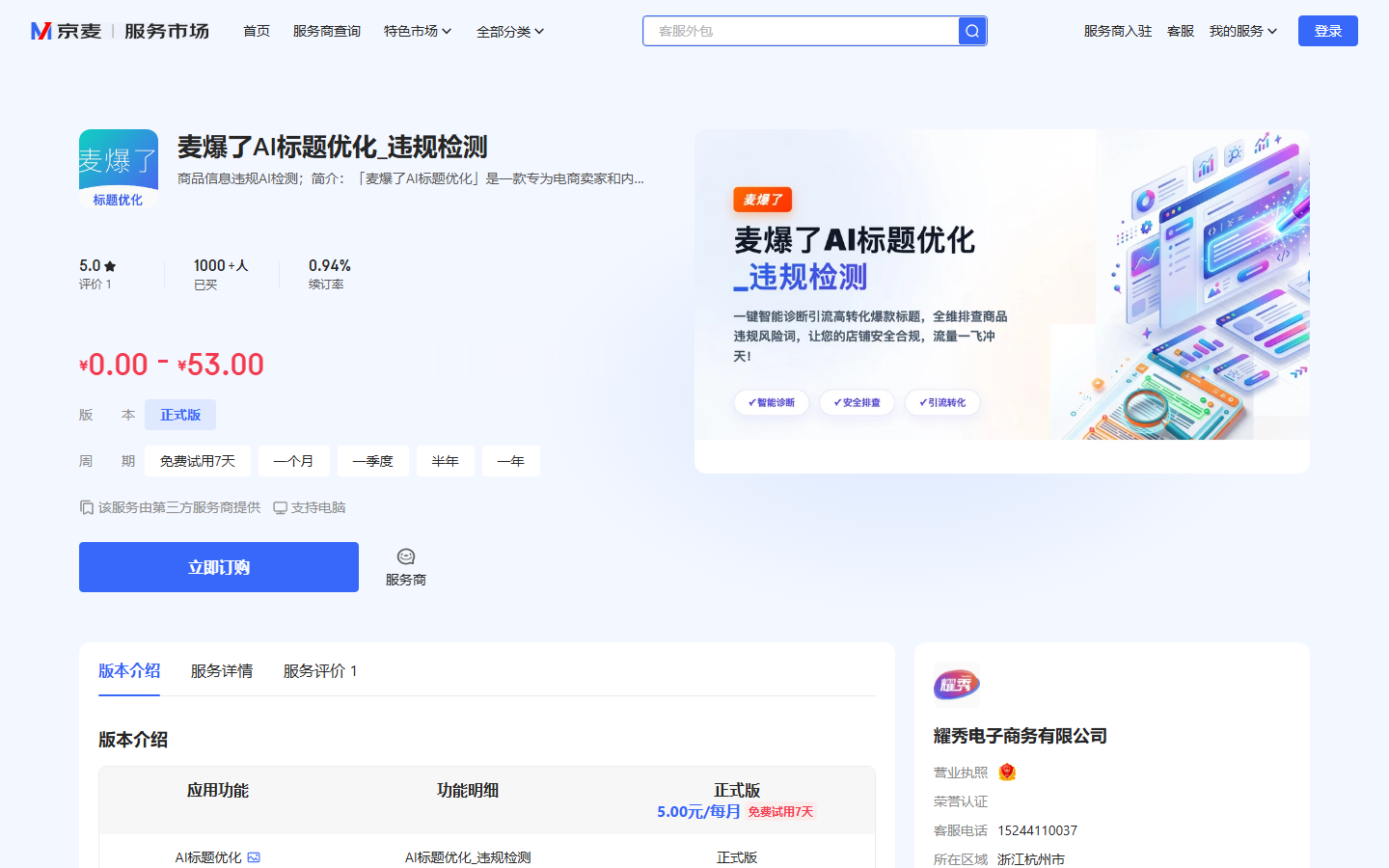Focus the 客服外包 search field

tap(801, 31)
